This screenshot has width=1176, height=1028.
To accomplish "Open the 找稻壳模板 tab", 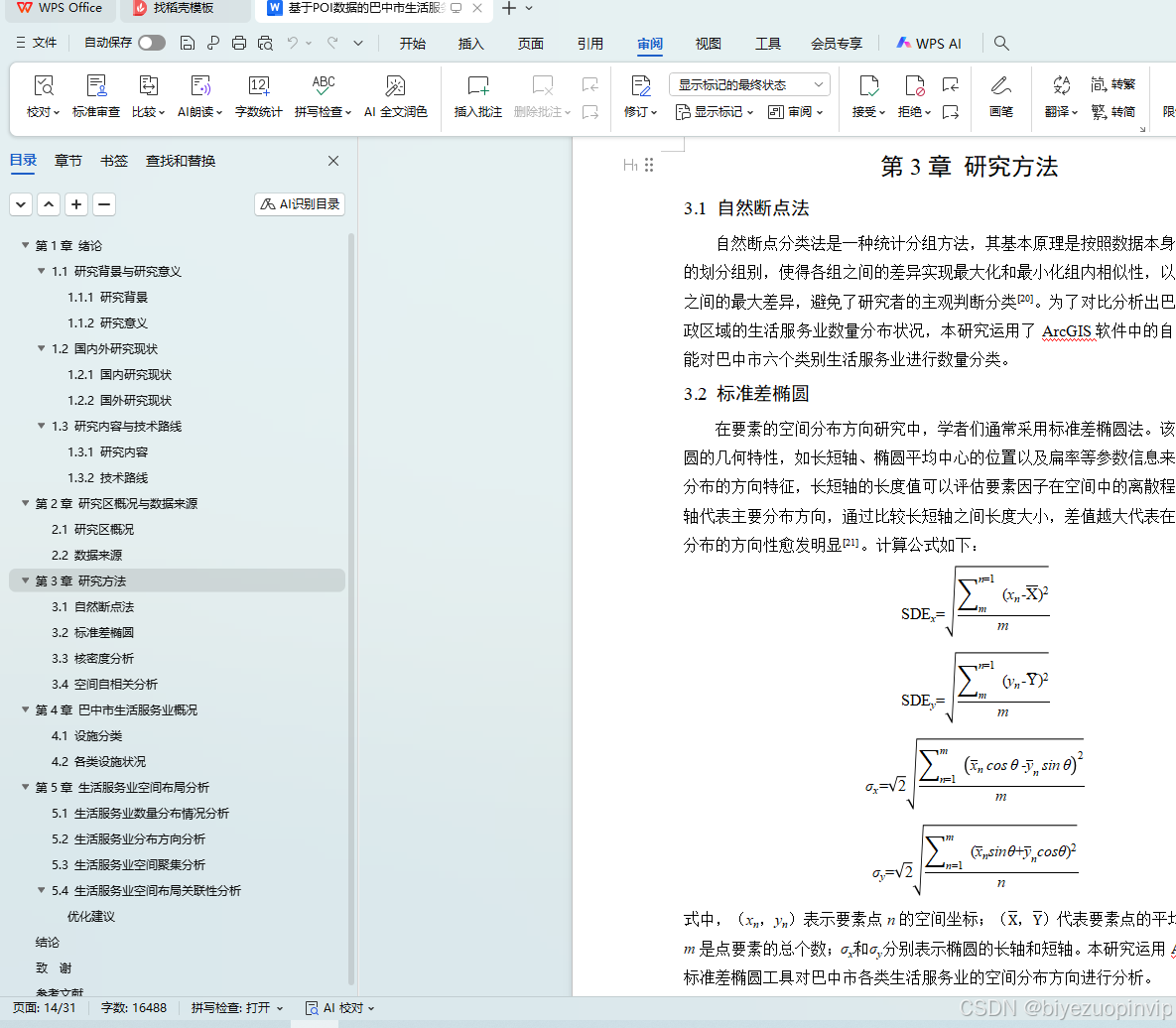I will [183, 8].
